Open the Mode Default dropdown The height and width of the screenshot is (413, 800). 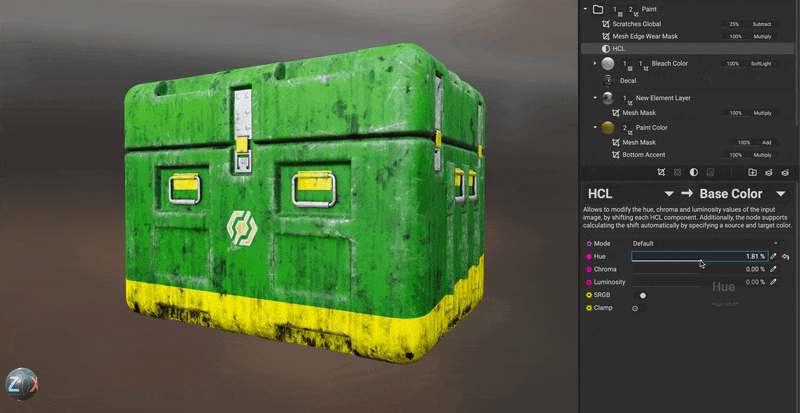[x=706, y=244]
